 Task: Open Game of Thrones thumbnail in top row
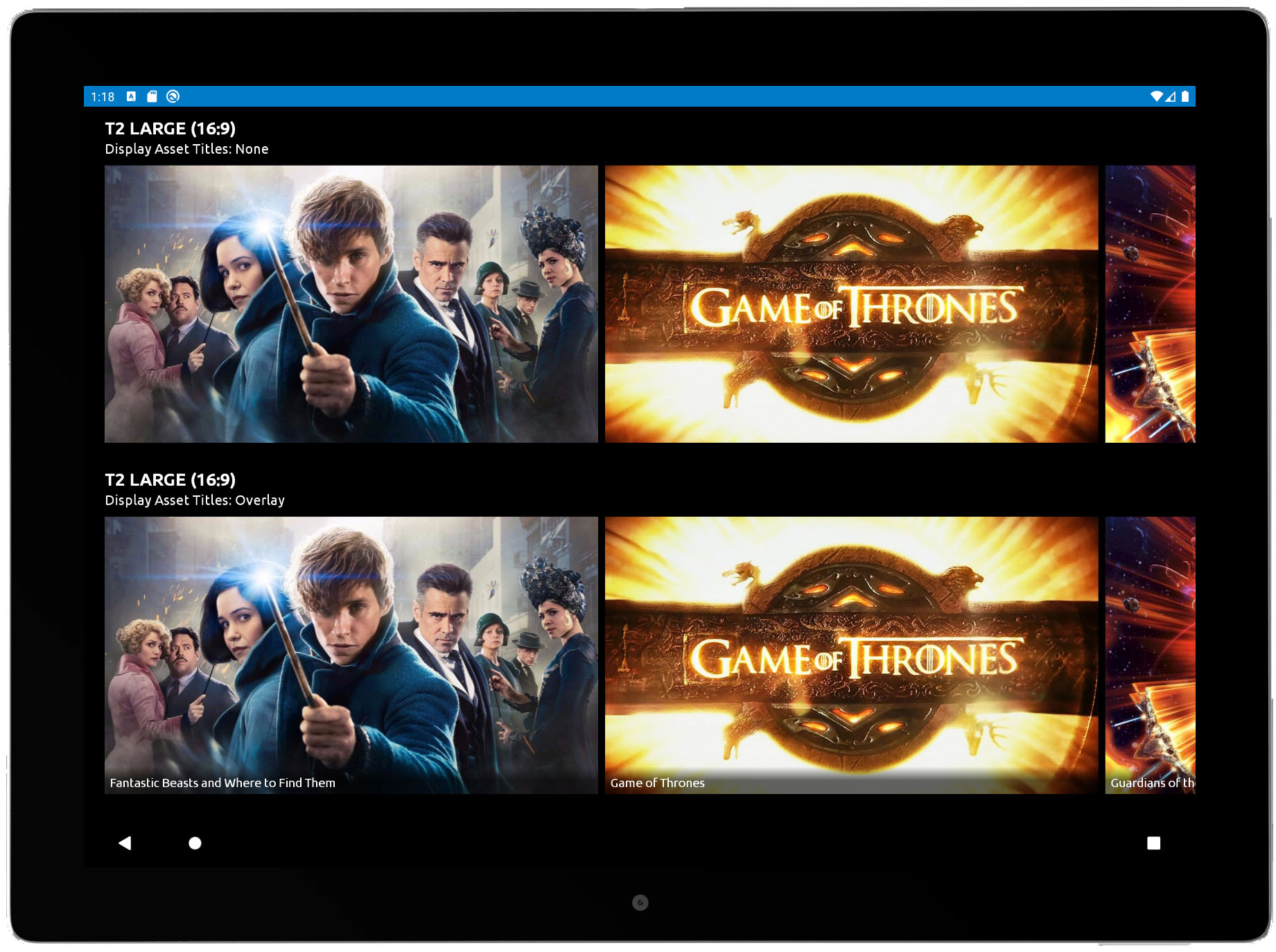(852, 303)
